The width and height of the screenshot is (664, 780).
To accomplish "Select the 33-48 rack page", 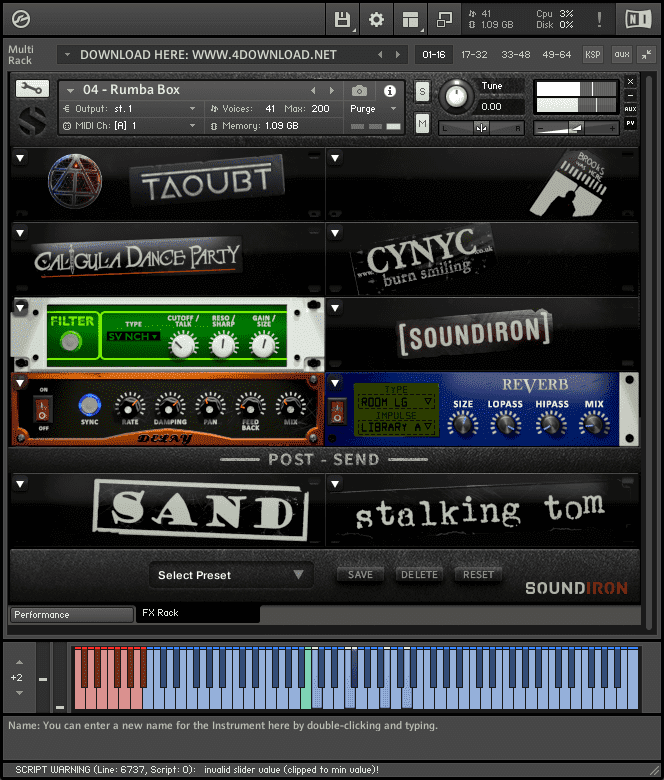I will click(x=516, y=55).
